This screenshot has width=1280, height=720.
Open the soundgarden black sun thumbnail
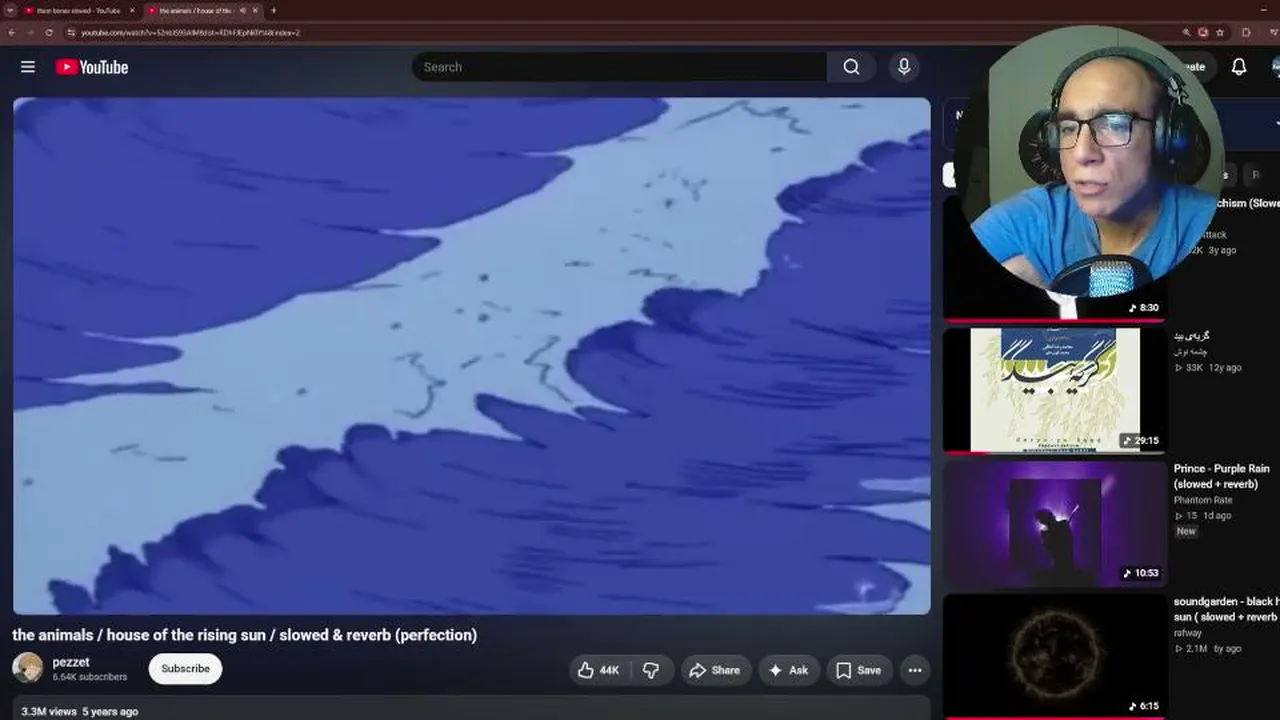point(1054,655)
